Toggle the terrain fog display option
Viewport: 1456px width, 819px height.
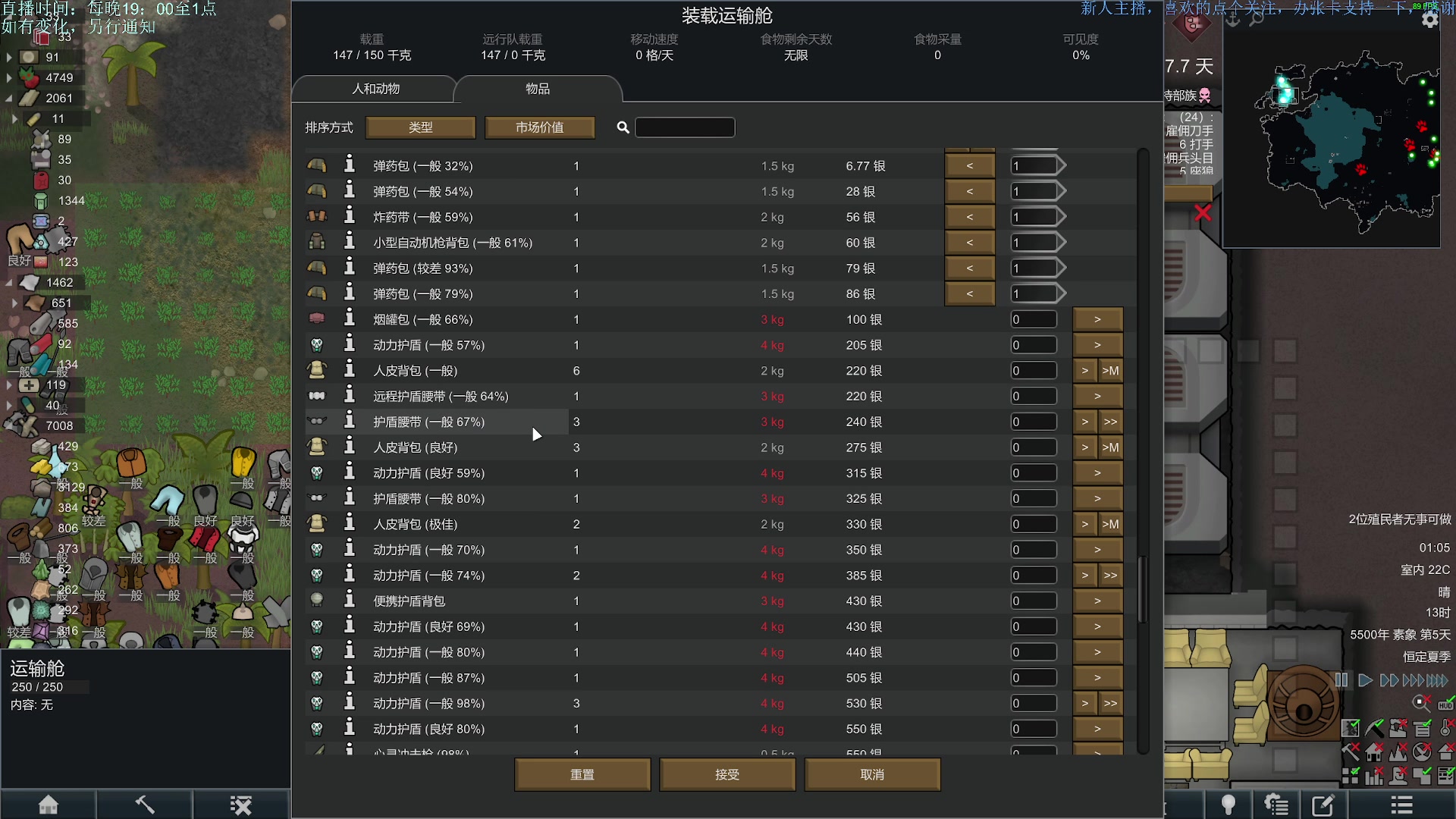(x=1351, y=728)
